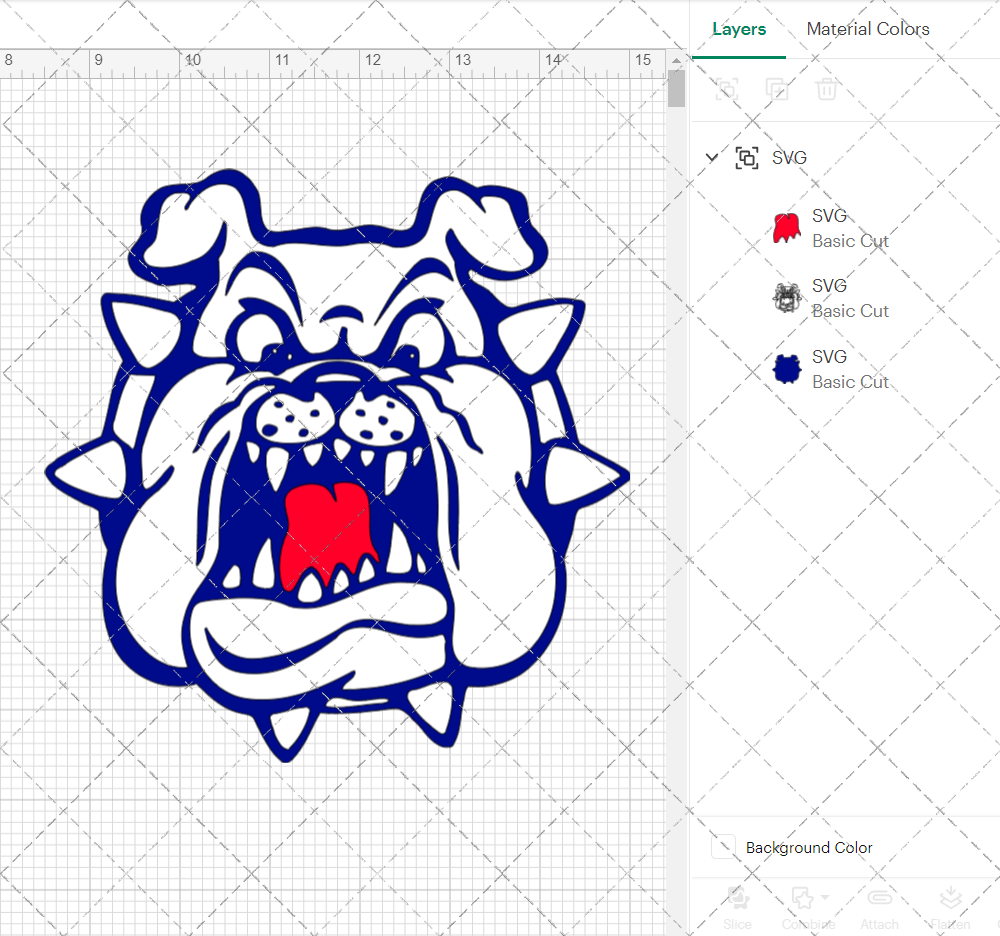Switch to the Layers tab
1000x936 pixels.
tap(739, 29)
